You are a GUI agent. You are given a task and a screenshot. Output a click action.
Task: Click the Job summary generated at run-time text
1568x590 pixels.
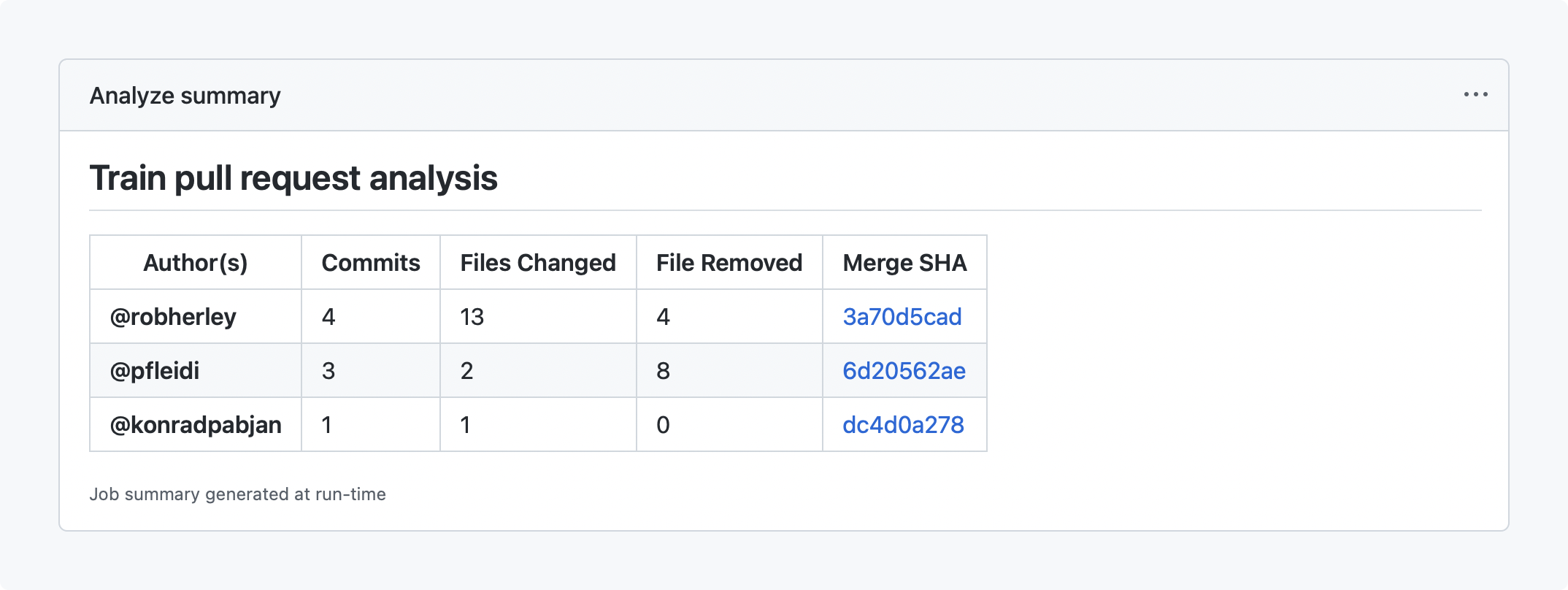(x=237, y=494)
